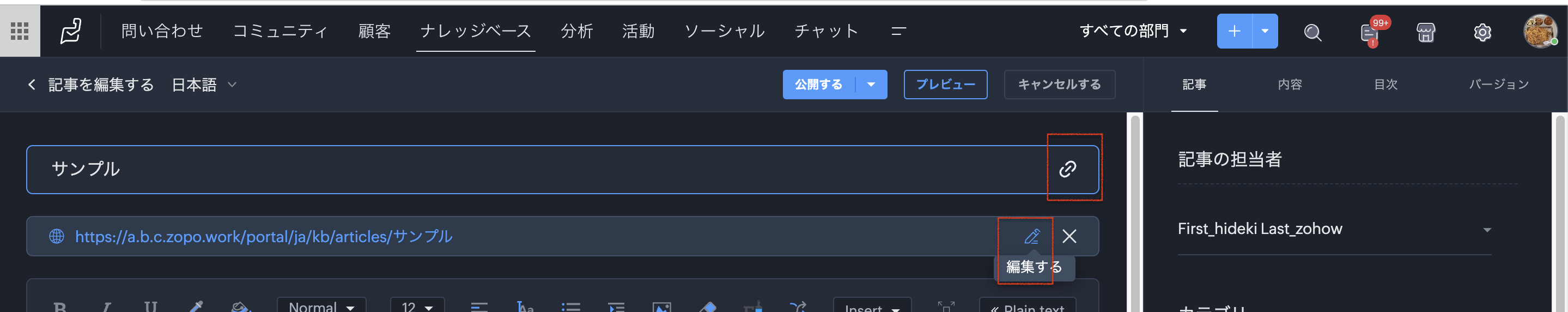The width and height of the screenshot is (1568, 312).
Task: Click the permalink chain icon in title field
Action: pos(1067,169)
